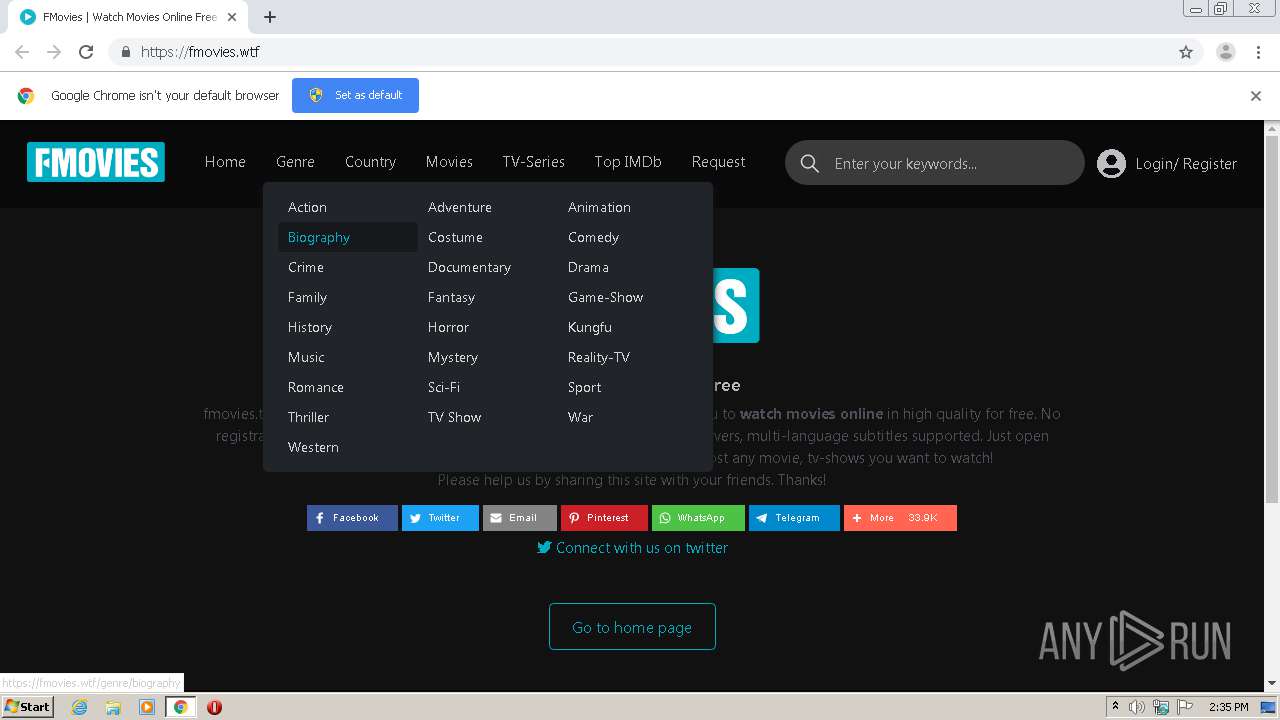Click the Opera taskbar icon
Screen dimensions: 1280x720
click(x=214, y=707)
